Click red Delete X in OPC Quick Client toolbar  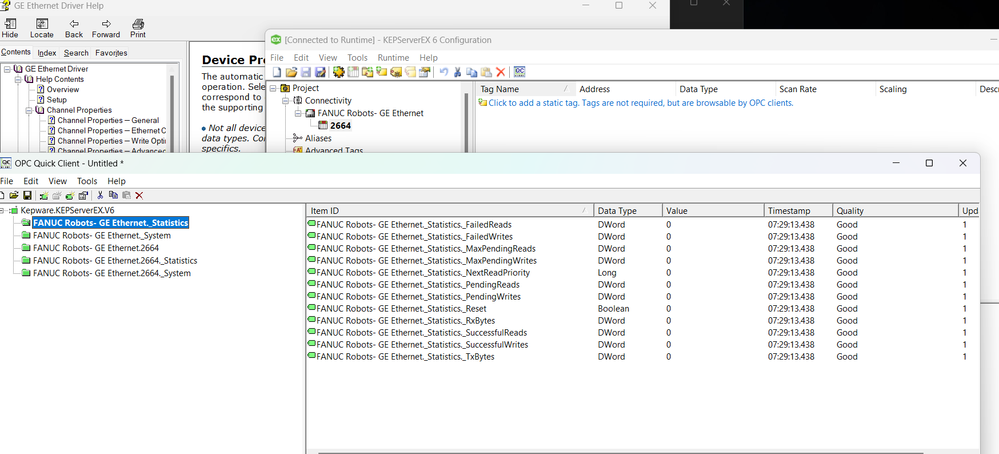point(139,195)
